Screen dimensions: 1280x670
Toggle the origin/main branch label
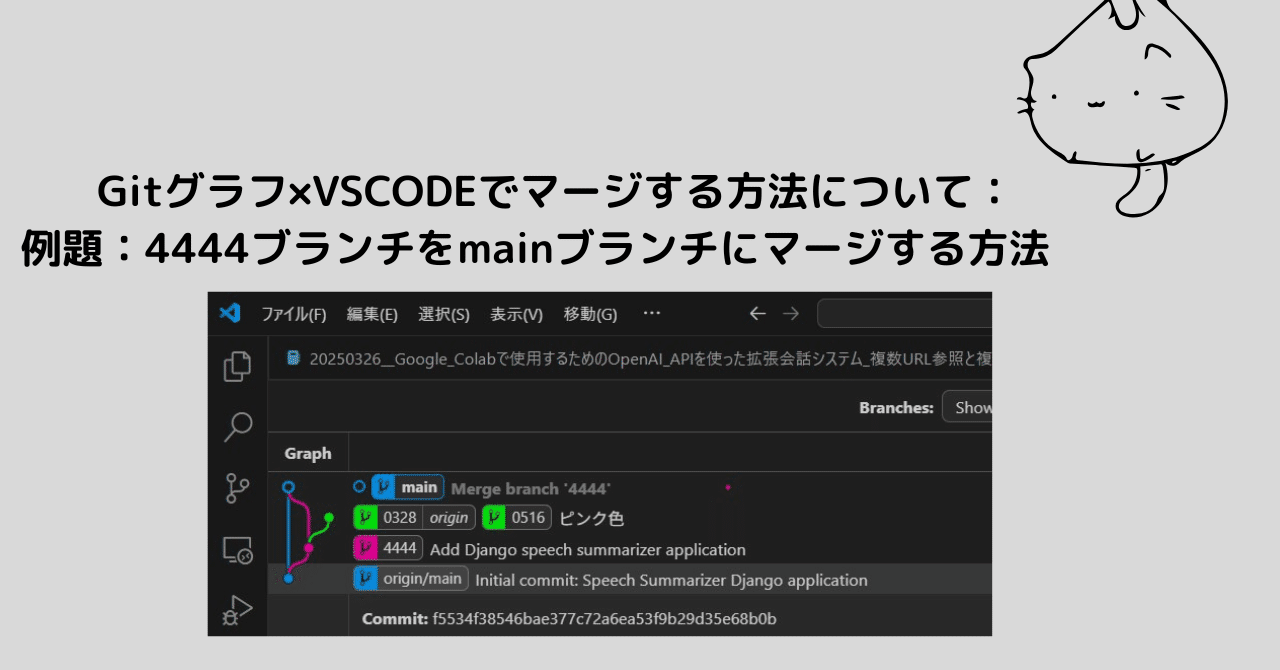click(x=411, y=578)
